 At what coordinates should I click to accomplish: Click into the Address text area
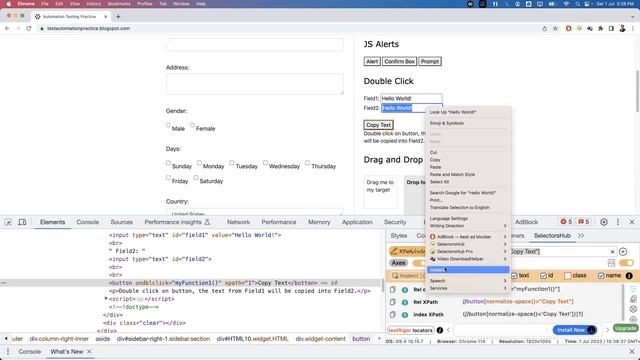[254, 84]
